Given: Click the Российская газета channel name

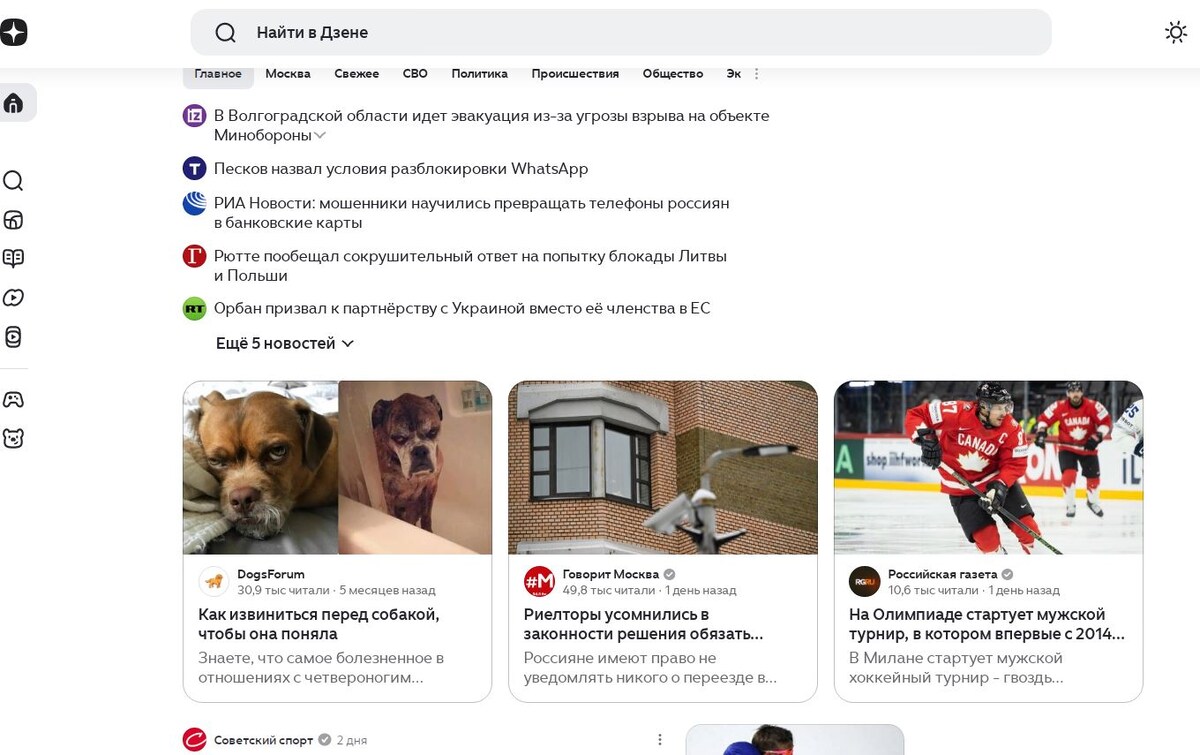Looking at the screenshot, I should tap(943, 574).
